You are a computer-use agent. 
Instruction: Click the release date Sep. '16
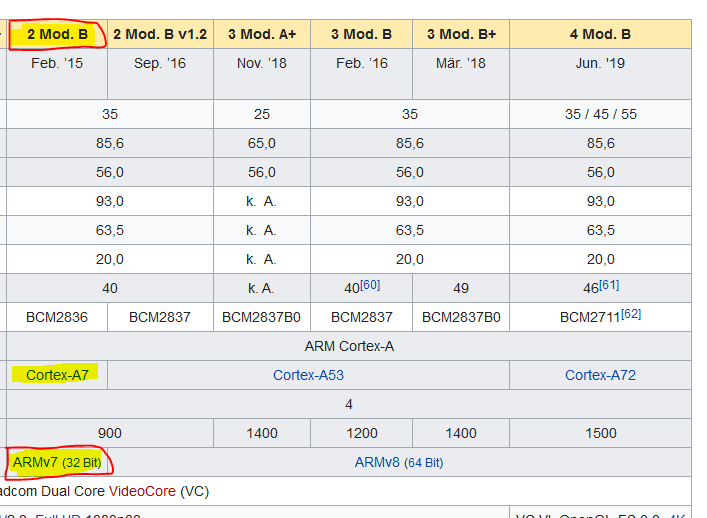(160, 63)
